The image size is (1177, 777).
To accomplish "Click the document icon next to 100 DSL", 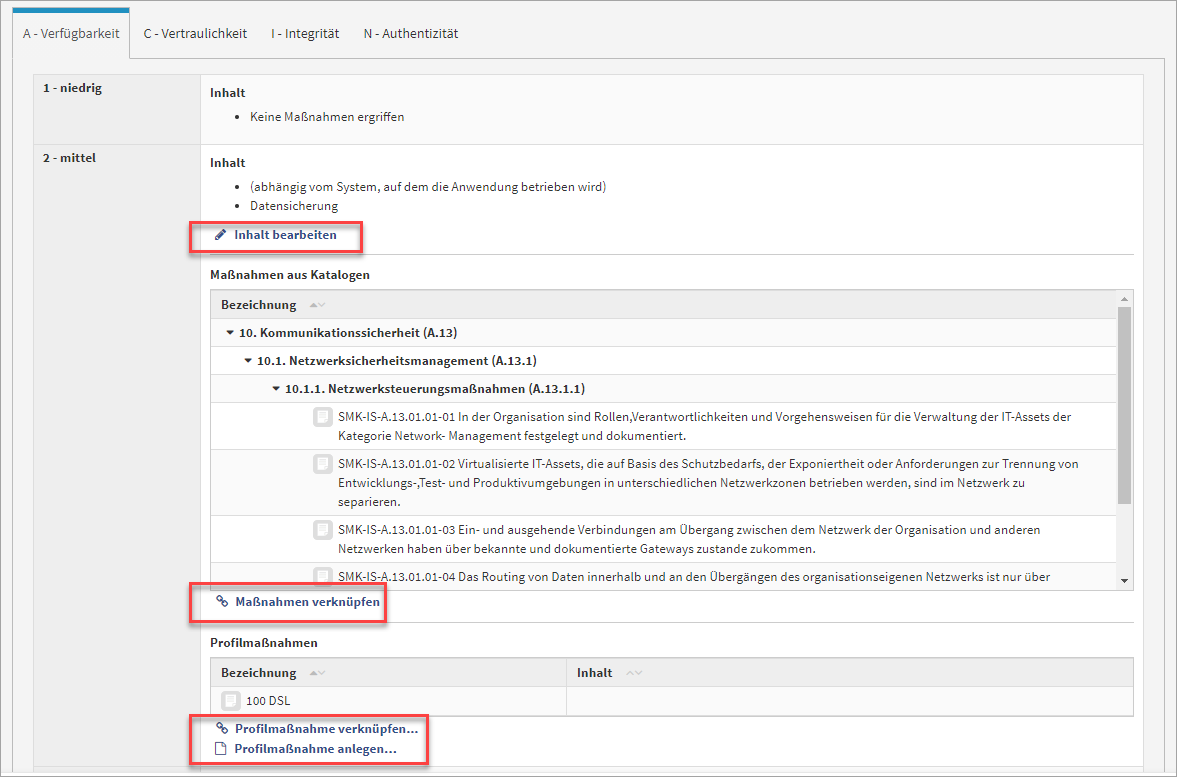I will point(230,701).
